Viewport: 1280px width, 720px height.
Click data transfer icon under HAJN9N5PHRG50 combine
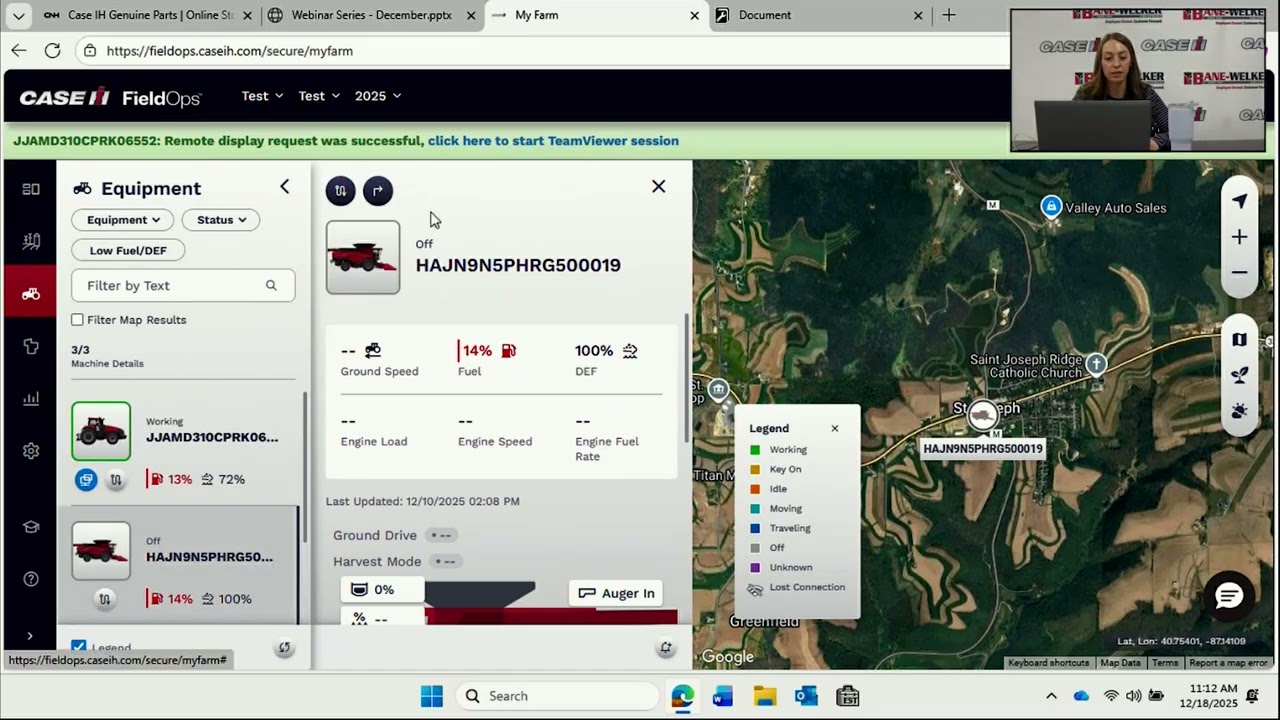pos(104,599)
